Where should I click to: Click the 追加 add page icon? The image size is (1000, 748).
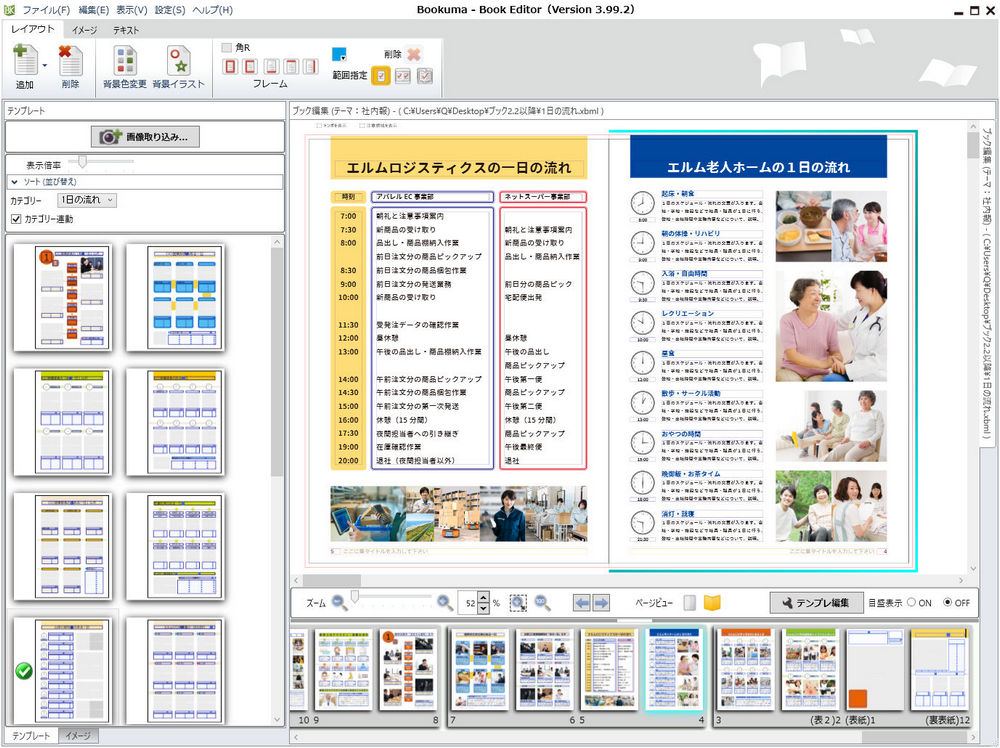click(x=25, y=61)
